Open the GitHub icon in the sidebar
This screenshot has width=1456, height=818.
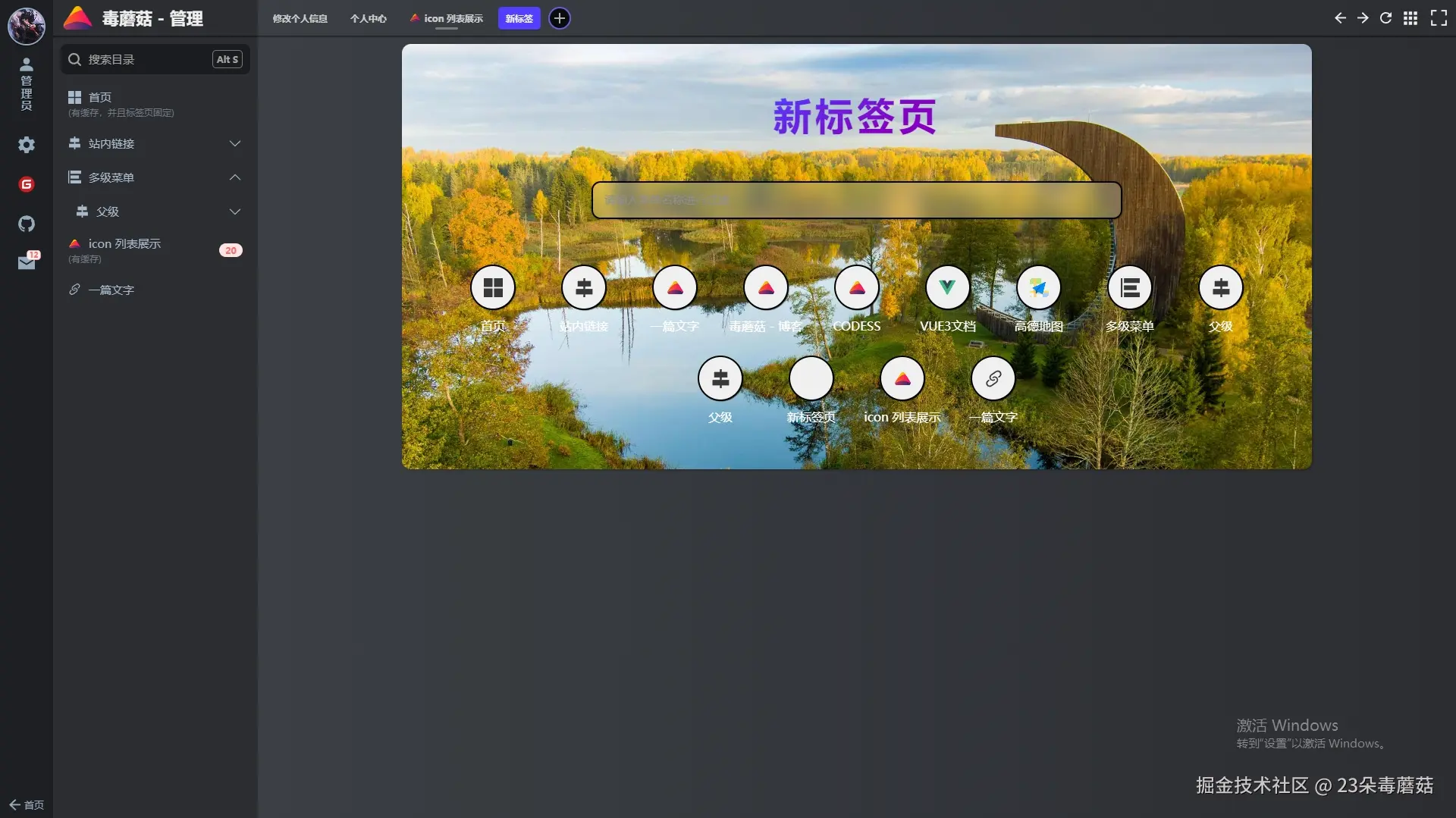pyautogui.click(x=27, y=224)
